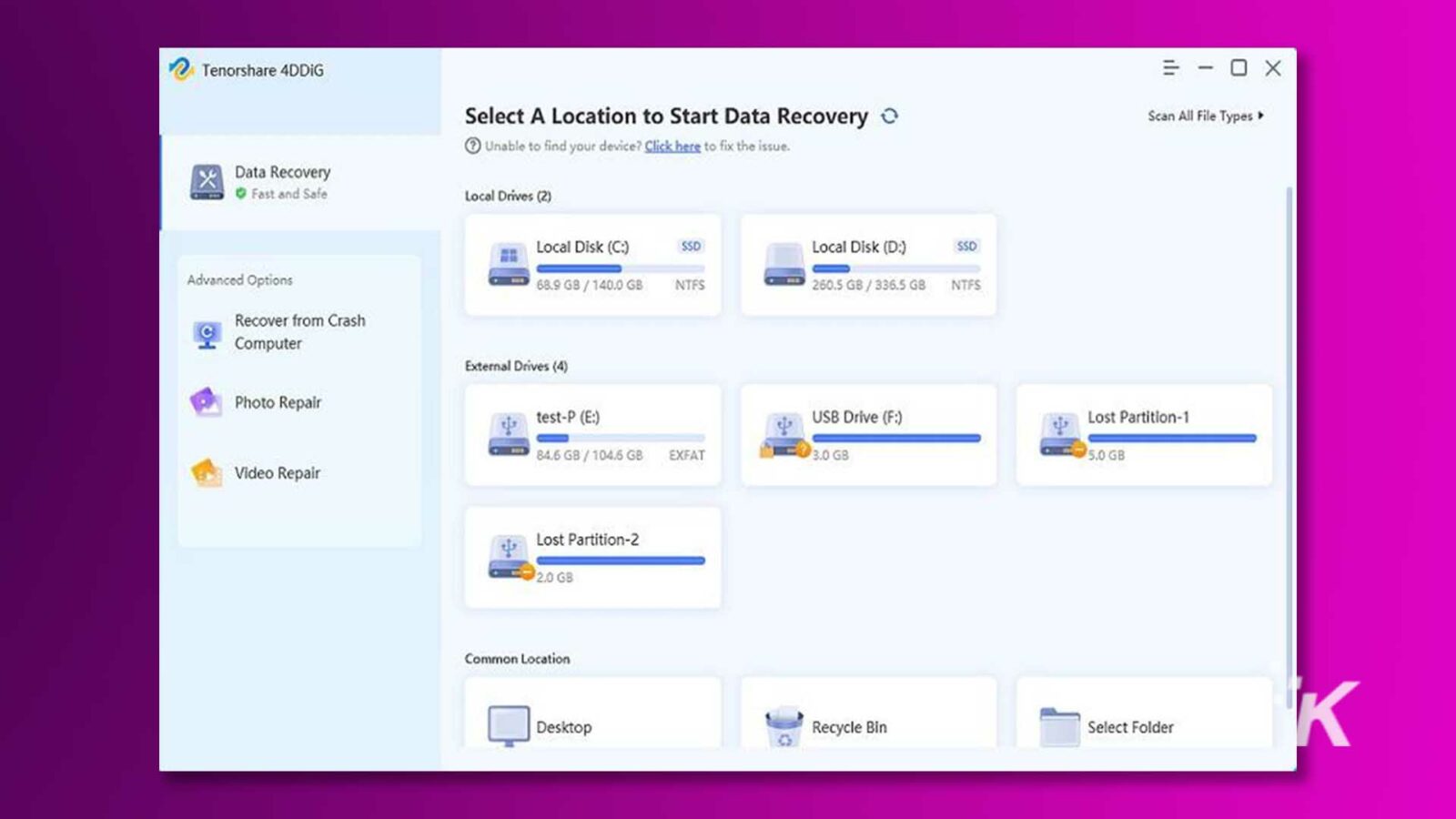Click the 'External Drives (4)' heading
The height and width of the screenshot is (819, 1456).
(516, 366)
